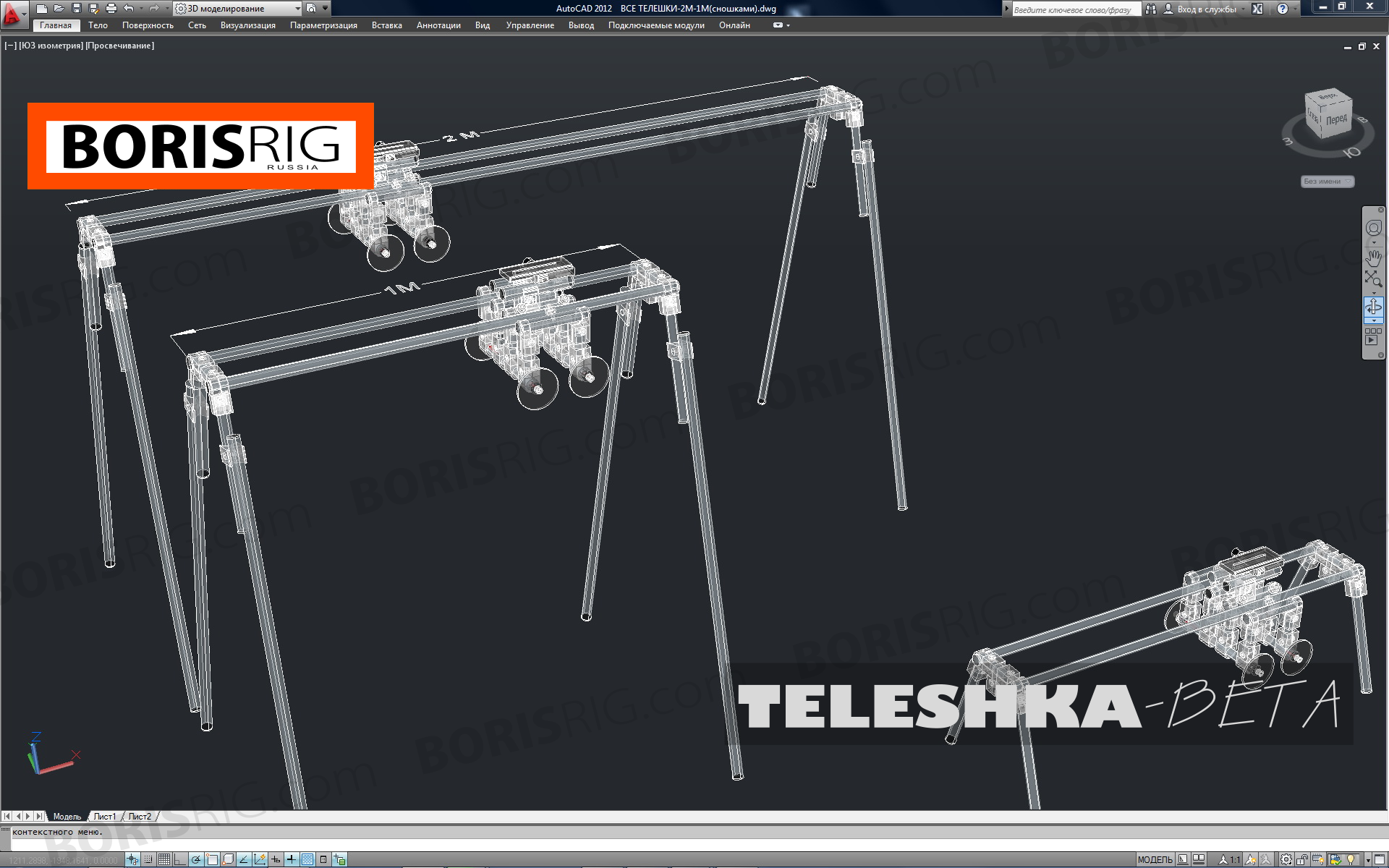Click the МОДЕЛЬ space button in the status bar

pyautogui.click(x=1155, y=859)
